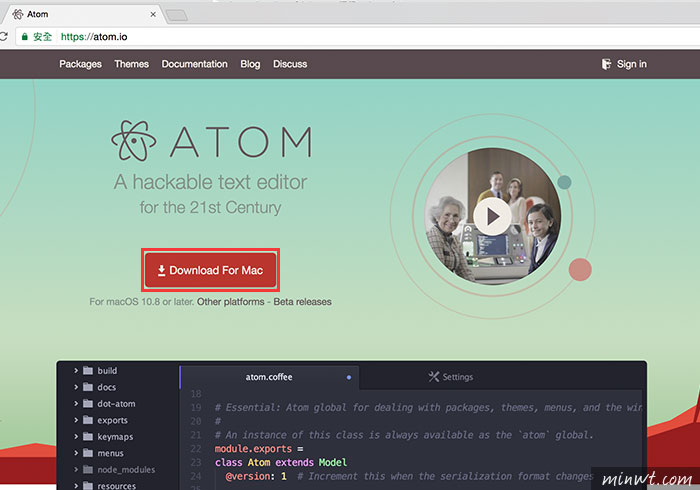
Task: Click the Atom favicon in the browser tab
Action: (x=18, y=14)
